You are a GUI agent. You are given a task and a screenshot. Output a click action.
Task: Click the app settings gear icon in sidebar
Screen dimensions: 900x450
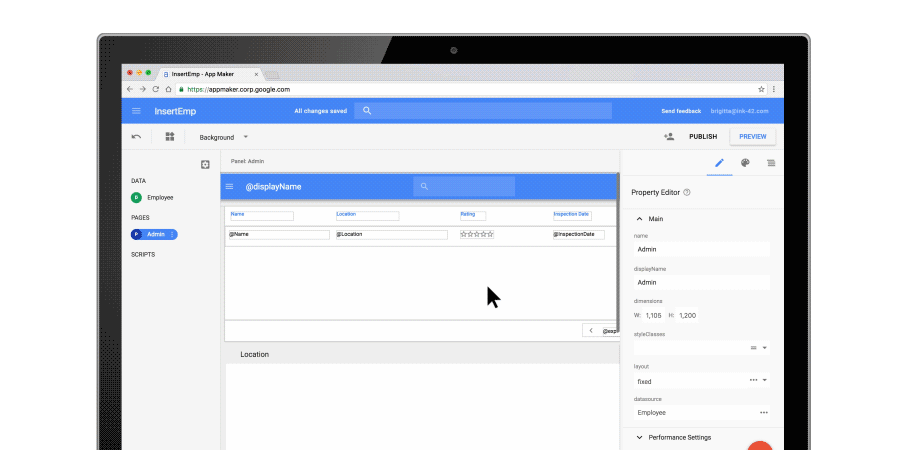[x=205, y=165]
